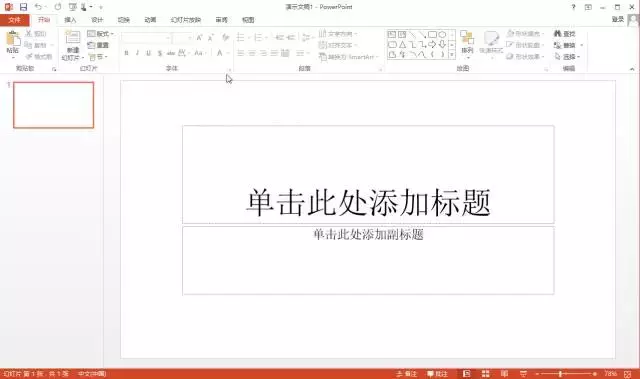Switch to Reading view in status bar
Image resolution: width=640 pixels, height=379 pixels.
point(504,374)
